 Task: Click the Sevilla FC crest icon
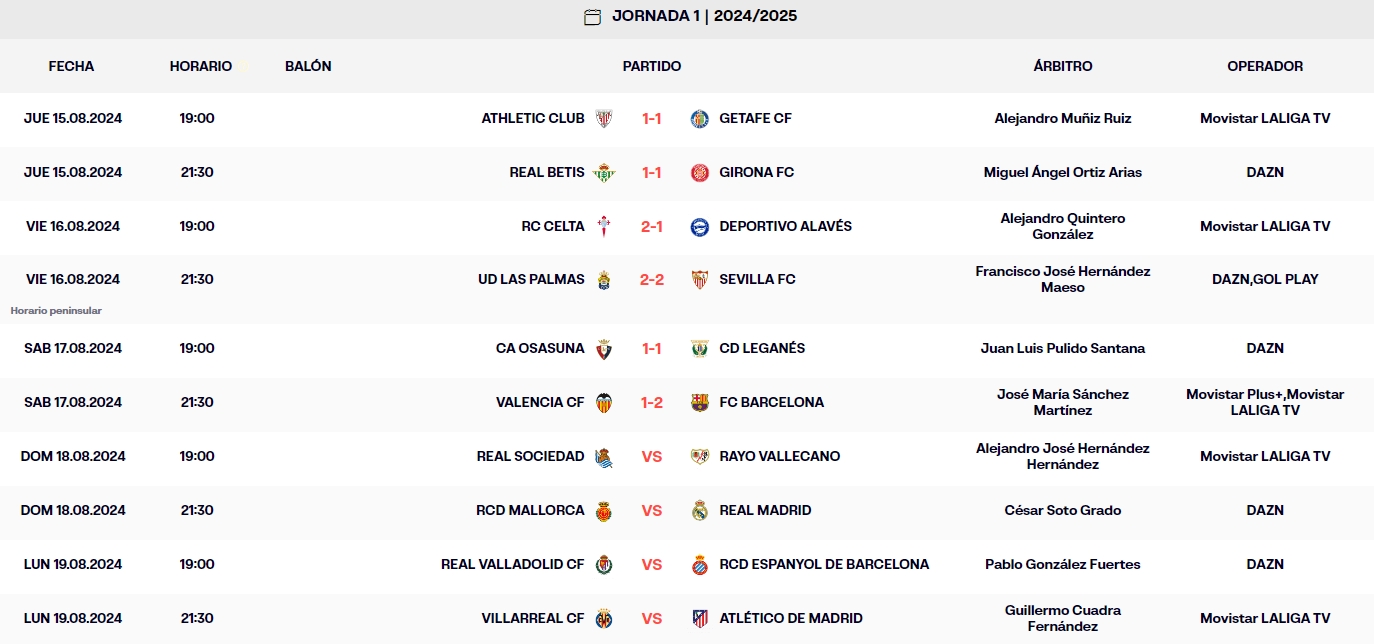point(699,279)
